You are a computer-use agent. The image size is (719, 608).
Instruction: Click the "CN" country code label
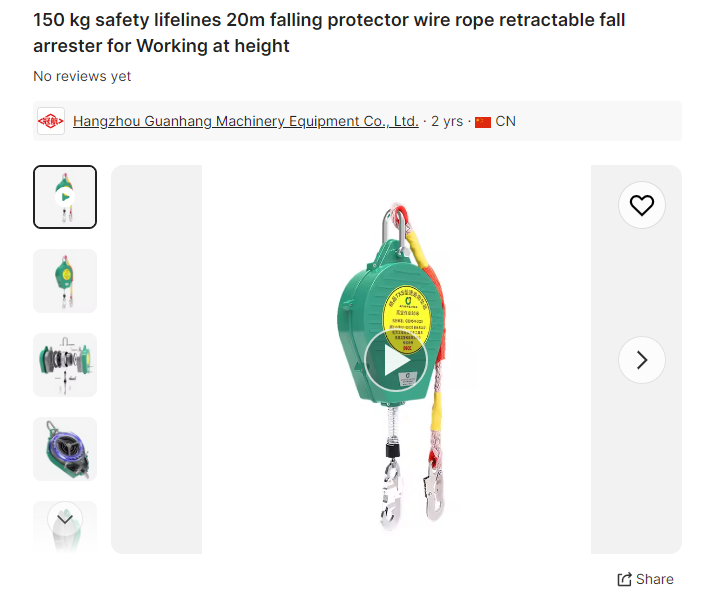(506, 121)
